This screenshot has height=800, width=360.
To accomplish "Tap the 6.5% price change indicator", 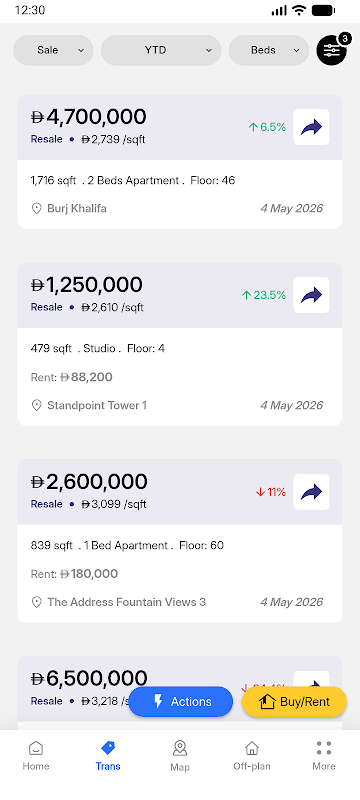I will pos(267,127).
